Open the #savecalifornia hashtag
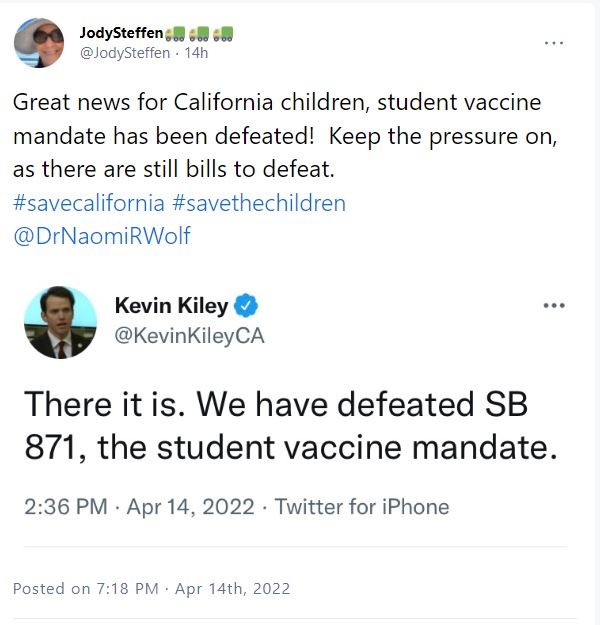Image resolution: width=600 pixels, height=625 pixels. pyautogui.click(x=89, y=203)
